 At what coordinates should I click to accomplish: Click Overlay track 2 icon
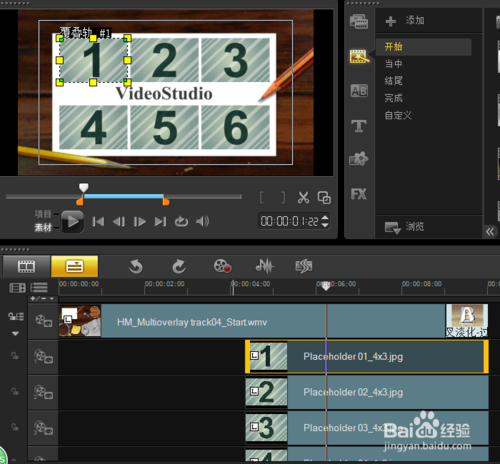(x=43, y=392)
